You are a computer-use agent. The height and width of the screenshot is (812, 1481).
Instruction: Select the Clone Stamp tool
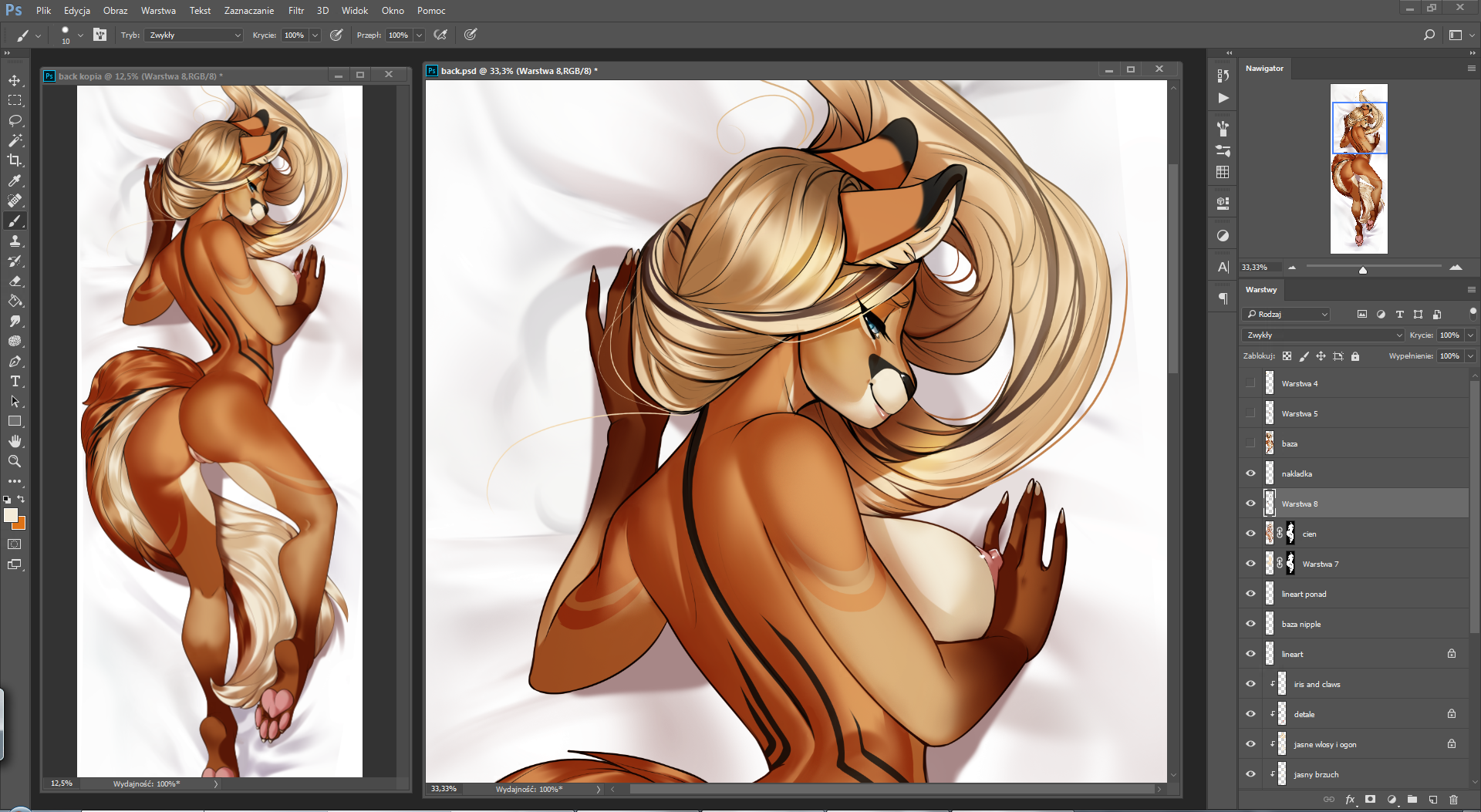(x=15, y=241)
